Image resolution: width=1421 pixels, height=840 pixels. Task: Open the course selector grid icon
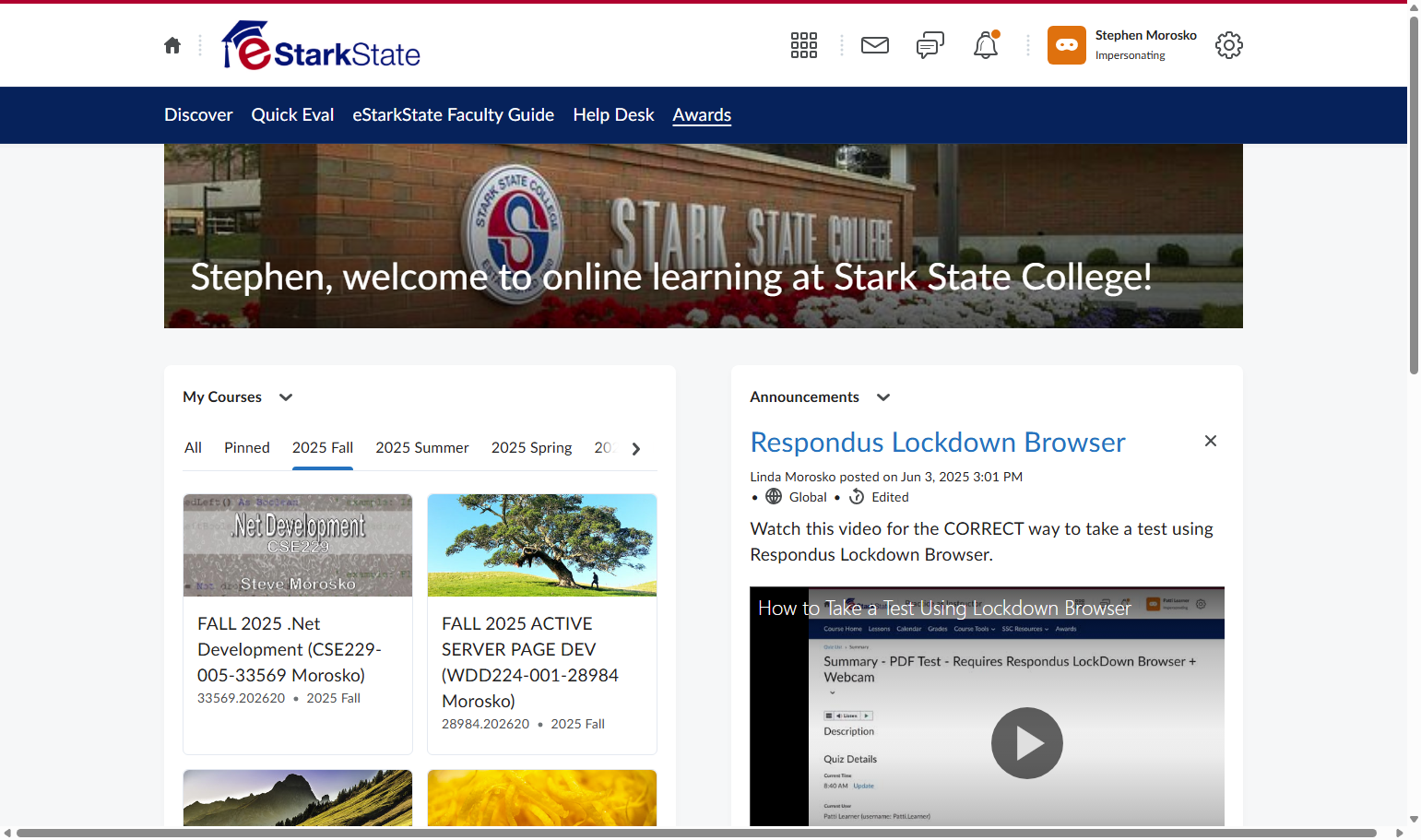point(804,45)
